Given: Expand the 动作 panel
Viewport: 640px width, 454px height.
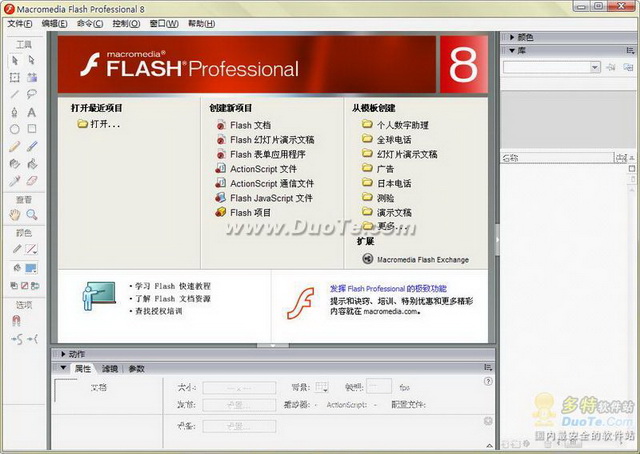Looking at the screenshot, I should [76, 353].
